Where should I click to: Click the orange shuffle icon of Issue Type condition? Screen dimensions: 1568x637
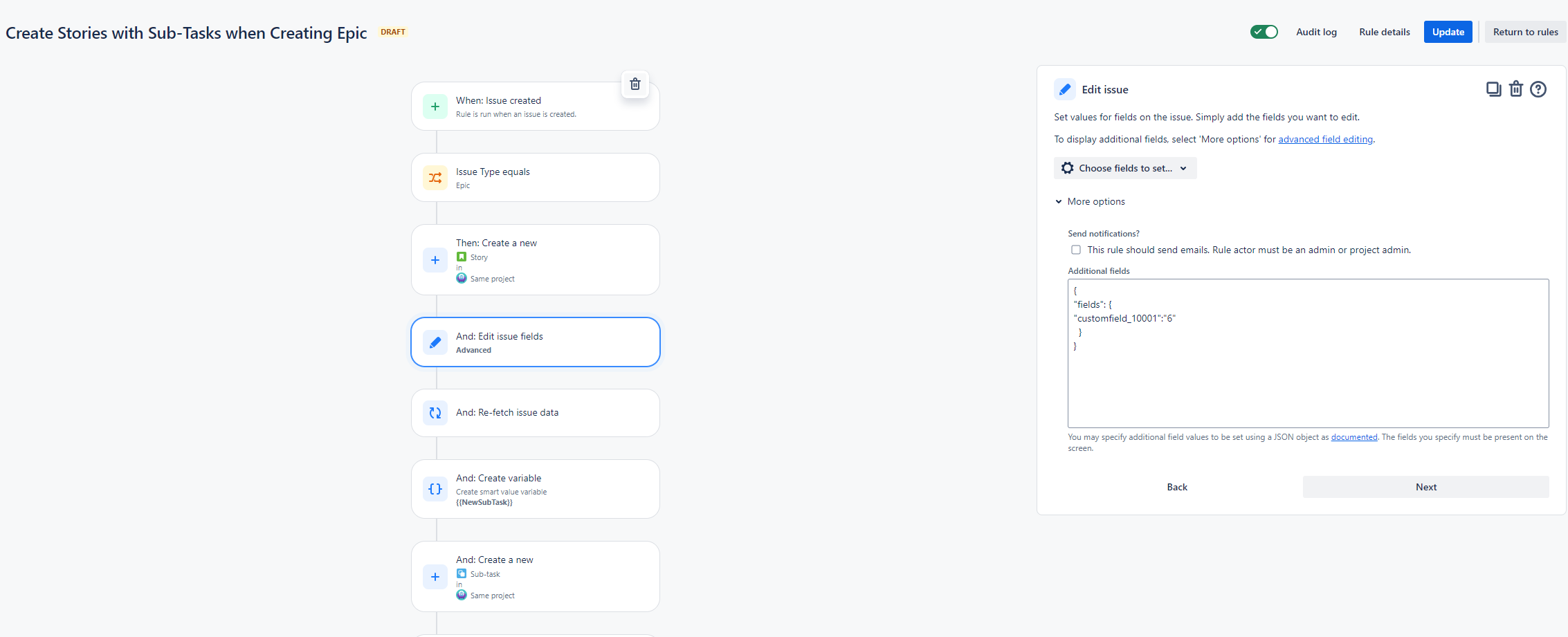click(435, 178)
